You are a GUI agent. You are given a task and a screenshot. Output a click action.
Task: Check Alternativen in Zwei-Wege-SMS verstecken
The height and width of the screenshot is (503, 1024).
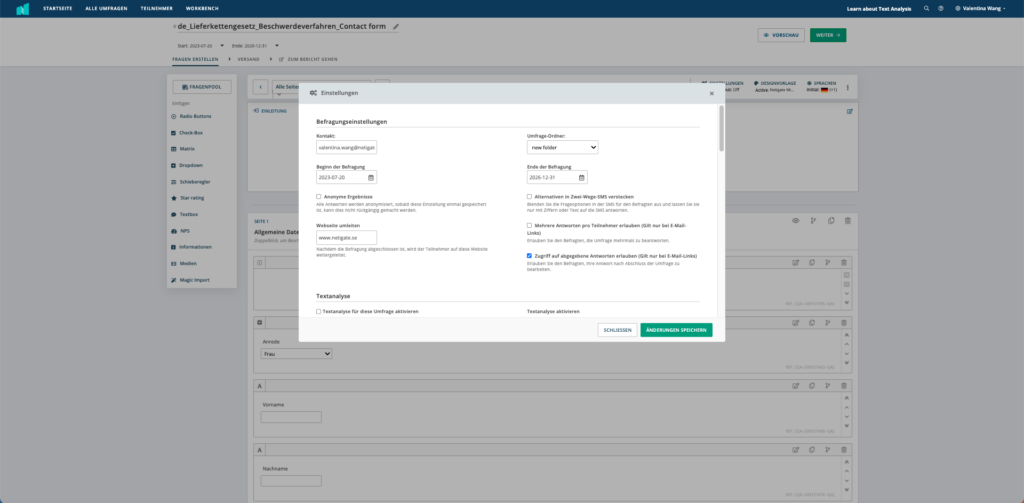pyautogui.click(x=530, y=197)
